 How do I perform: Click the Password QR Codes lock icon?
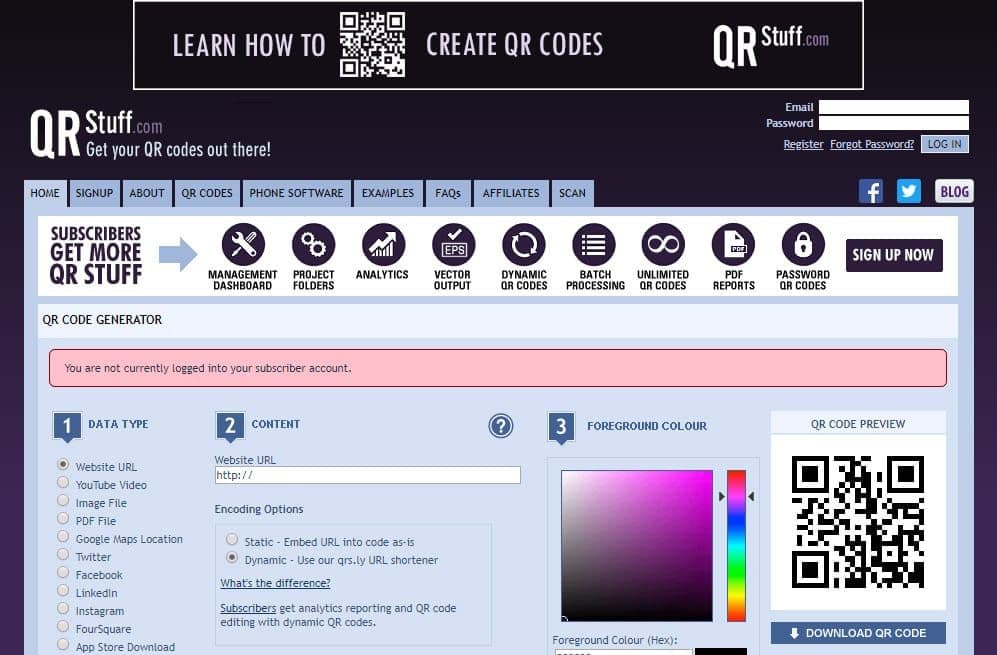803,245
